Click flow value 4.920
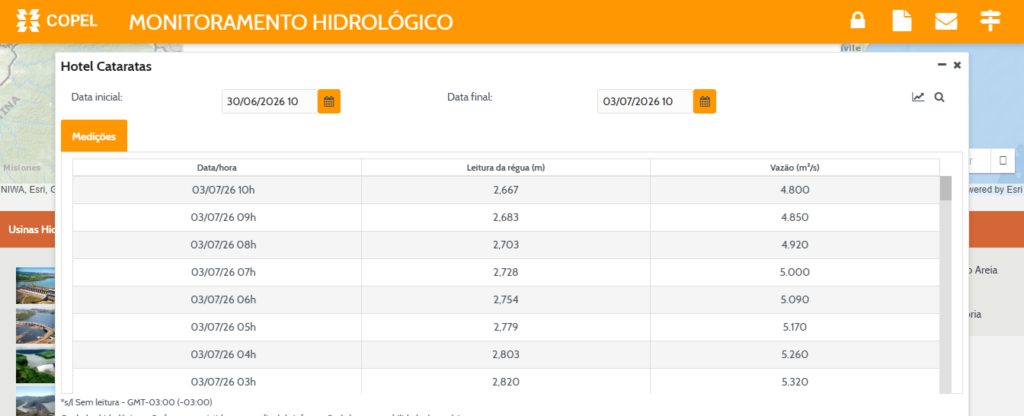Image resolution: width=1024 pixels, height=416 pixels. (795, 245)
